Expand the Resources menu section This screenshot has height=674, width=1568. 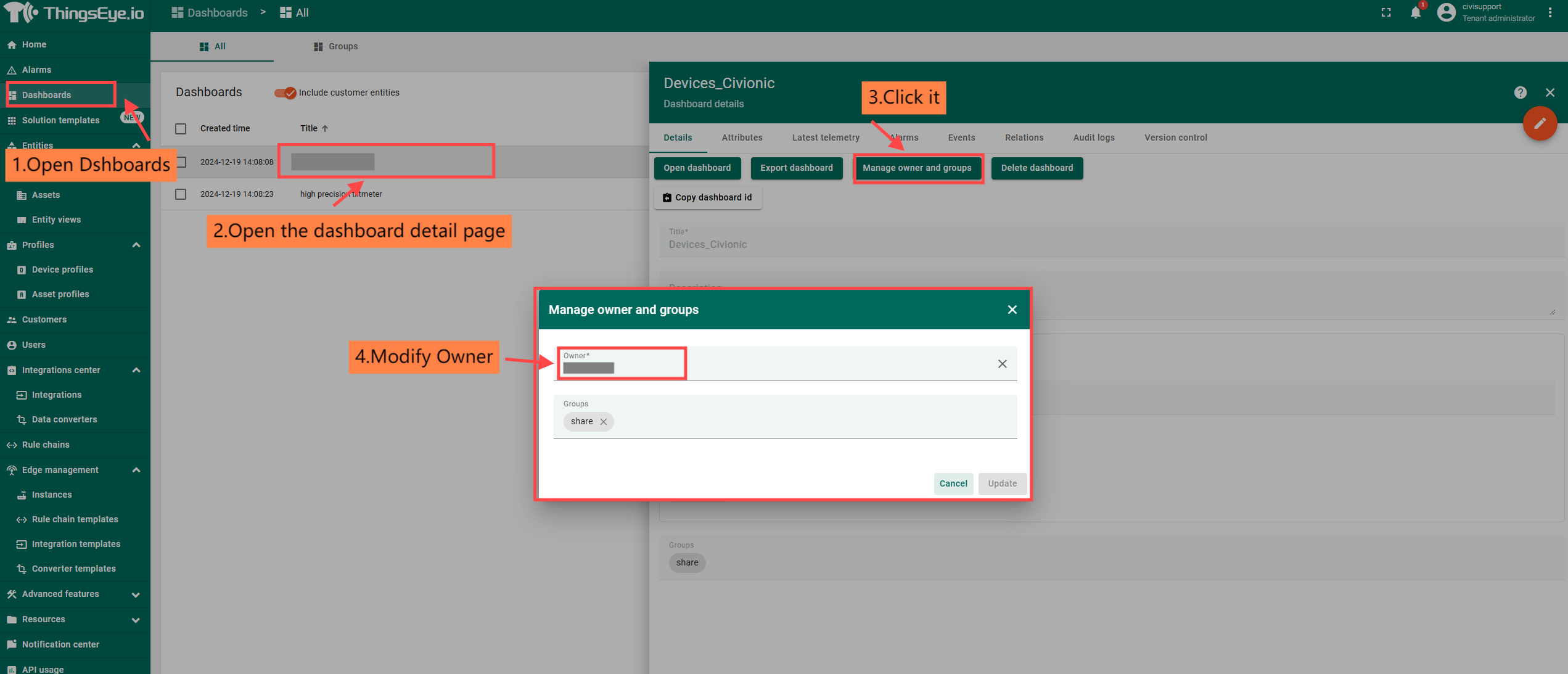pos(136,620)
